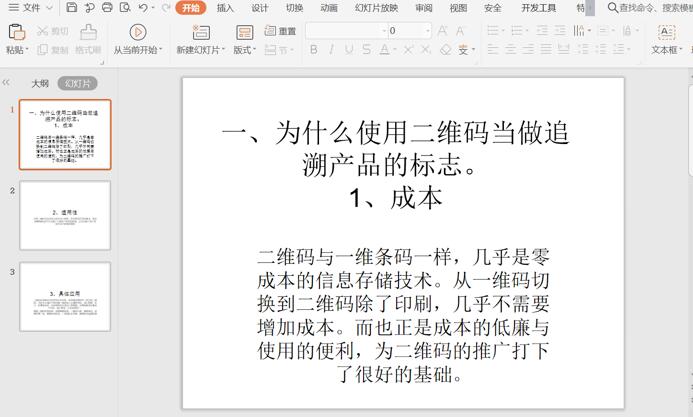Viewport: 693px width, 417px height.
Task: Click the New Slide icon
Action: tap(200, 32)
